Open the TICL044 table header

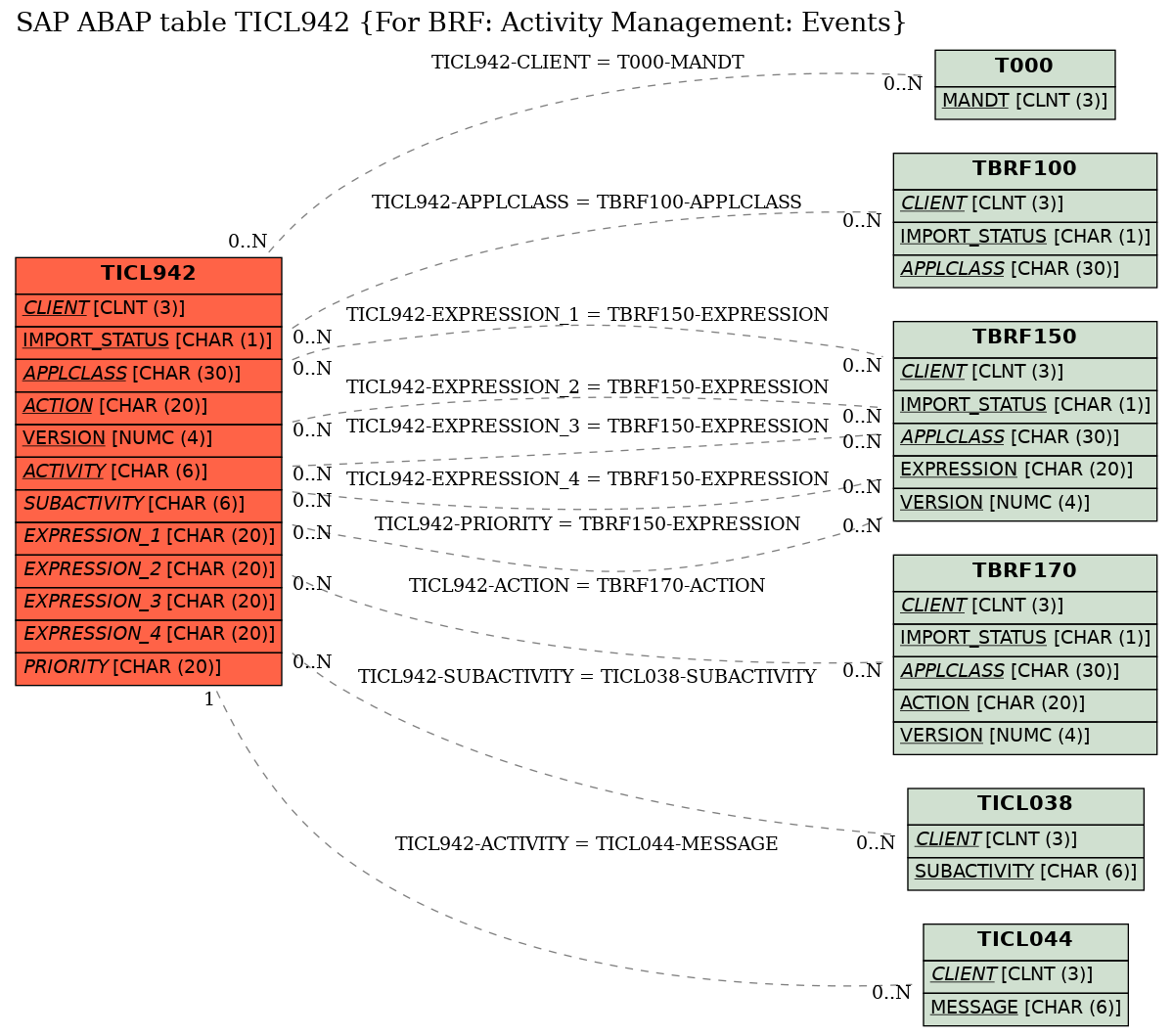[x=1025, y=941]
